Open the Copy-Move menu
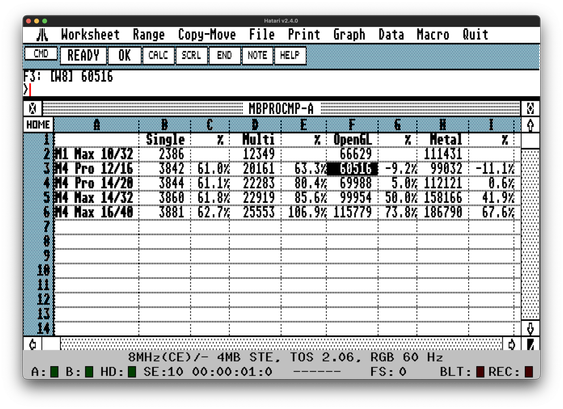Image resolution: width=563 pixels, height=409 pixels. pos(207,35)
